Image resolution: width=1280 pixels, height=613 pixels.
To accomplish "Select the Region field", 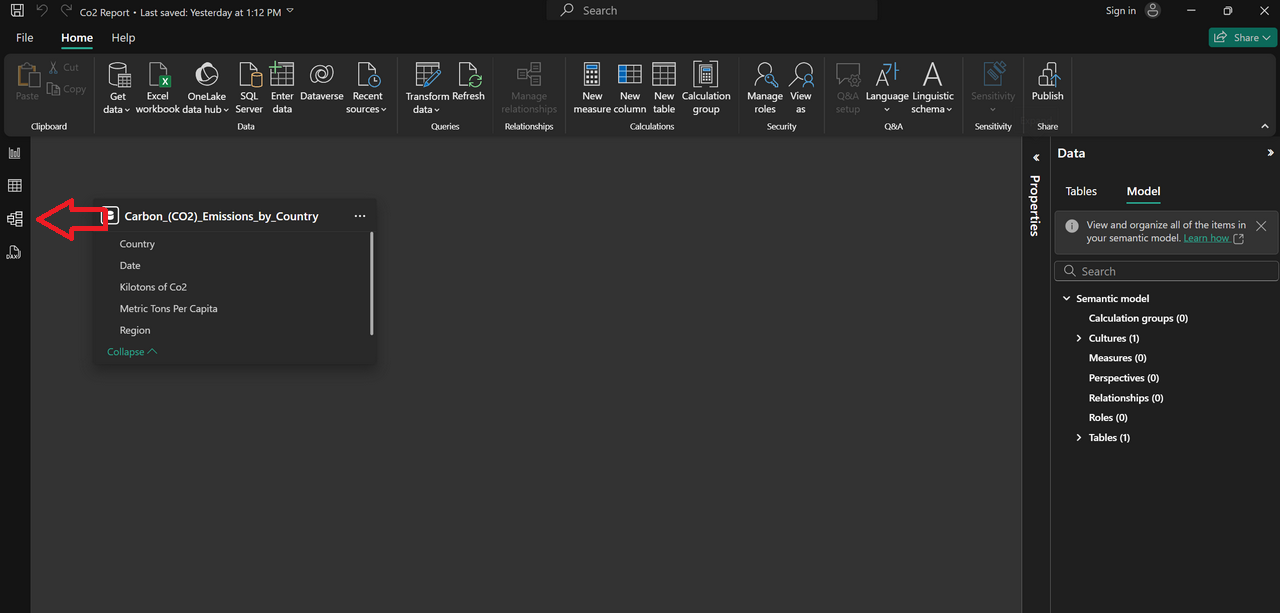I will 135,330.
